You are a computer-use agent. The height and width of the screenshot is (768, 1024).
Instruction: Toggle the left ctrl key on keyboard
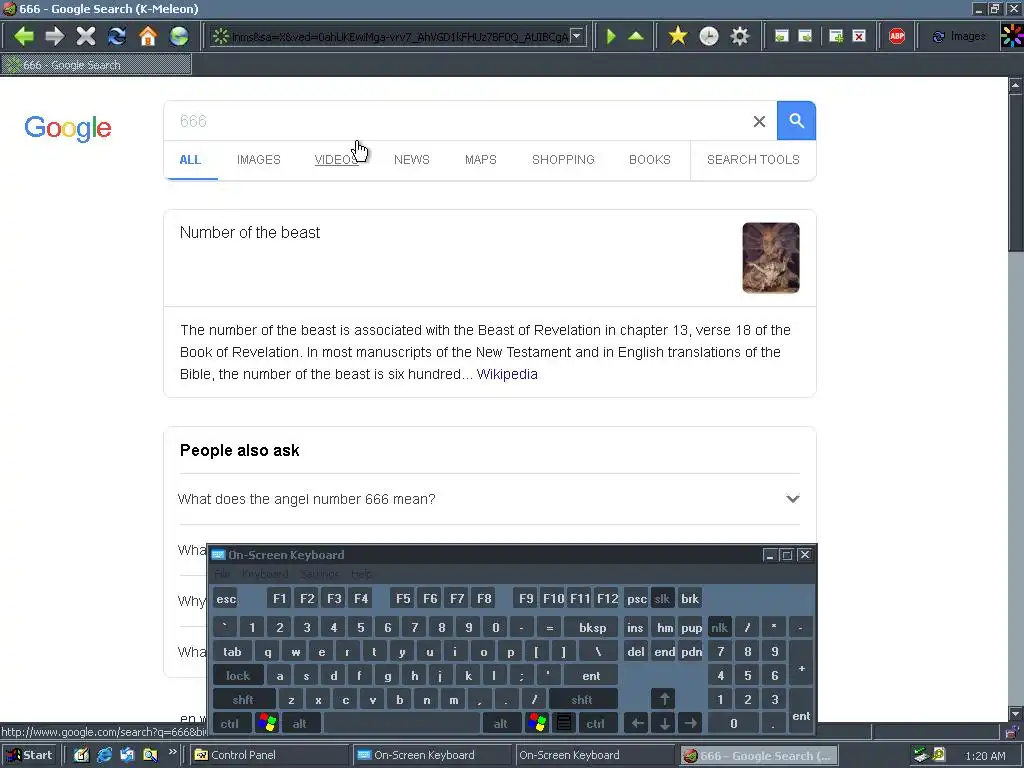point(229,724)
